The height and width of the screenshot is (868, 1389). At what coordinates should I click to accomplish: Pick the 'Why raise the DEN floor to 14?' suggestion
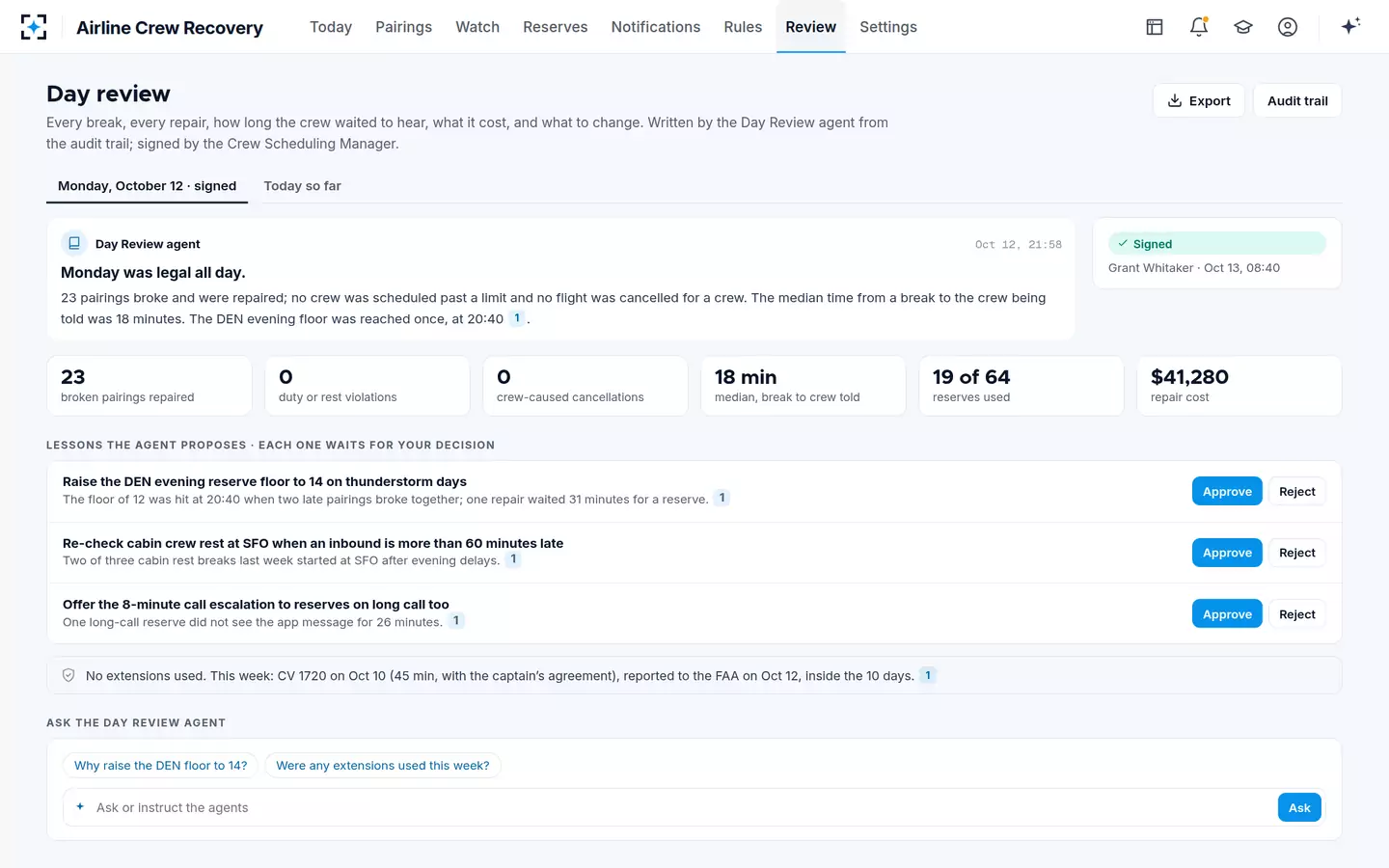(x=160, y=766)
